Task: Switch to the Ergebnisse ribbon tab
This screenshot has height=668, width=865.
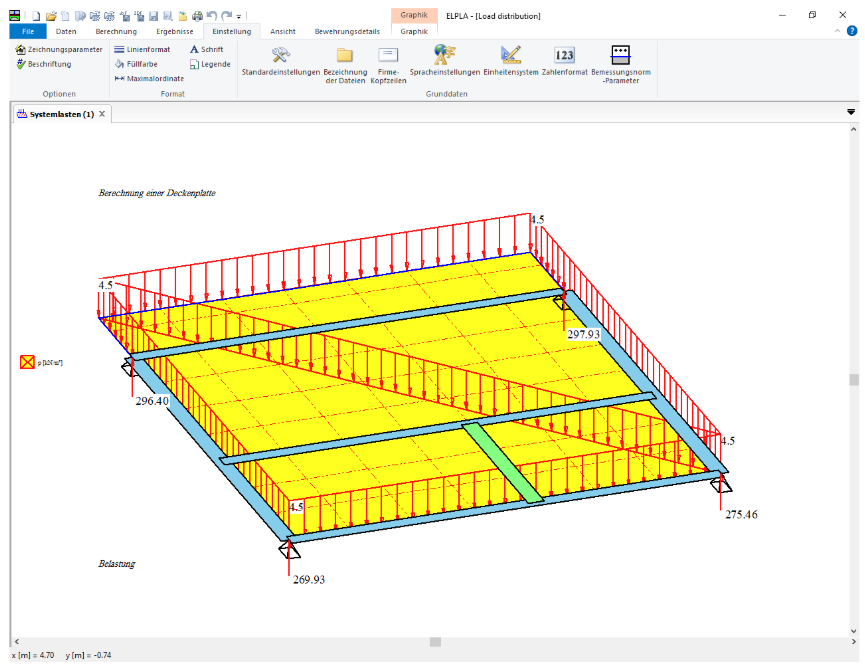Action: point(174,31)
